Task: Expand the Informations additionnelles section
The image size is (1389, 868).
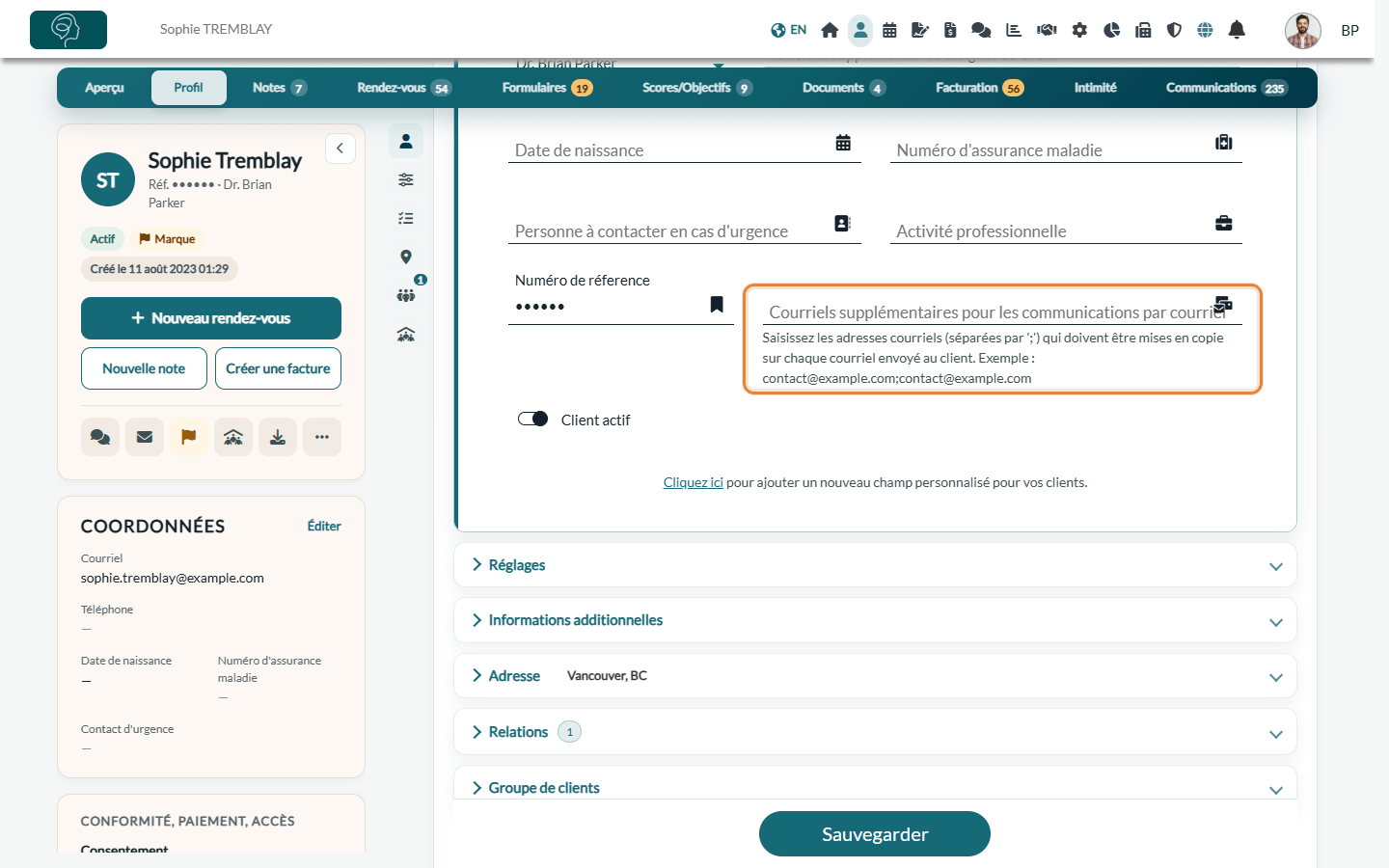Action: (x=875, y=621)
